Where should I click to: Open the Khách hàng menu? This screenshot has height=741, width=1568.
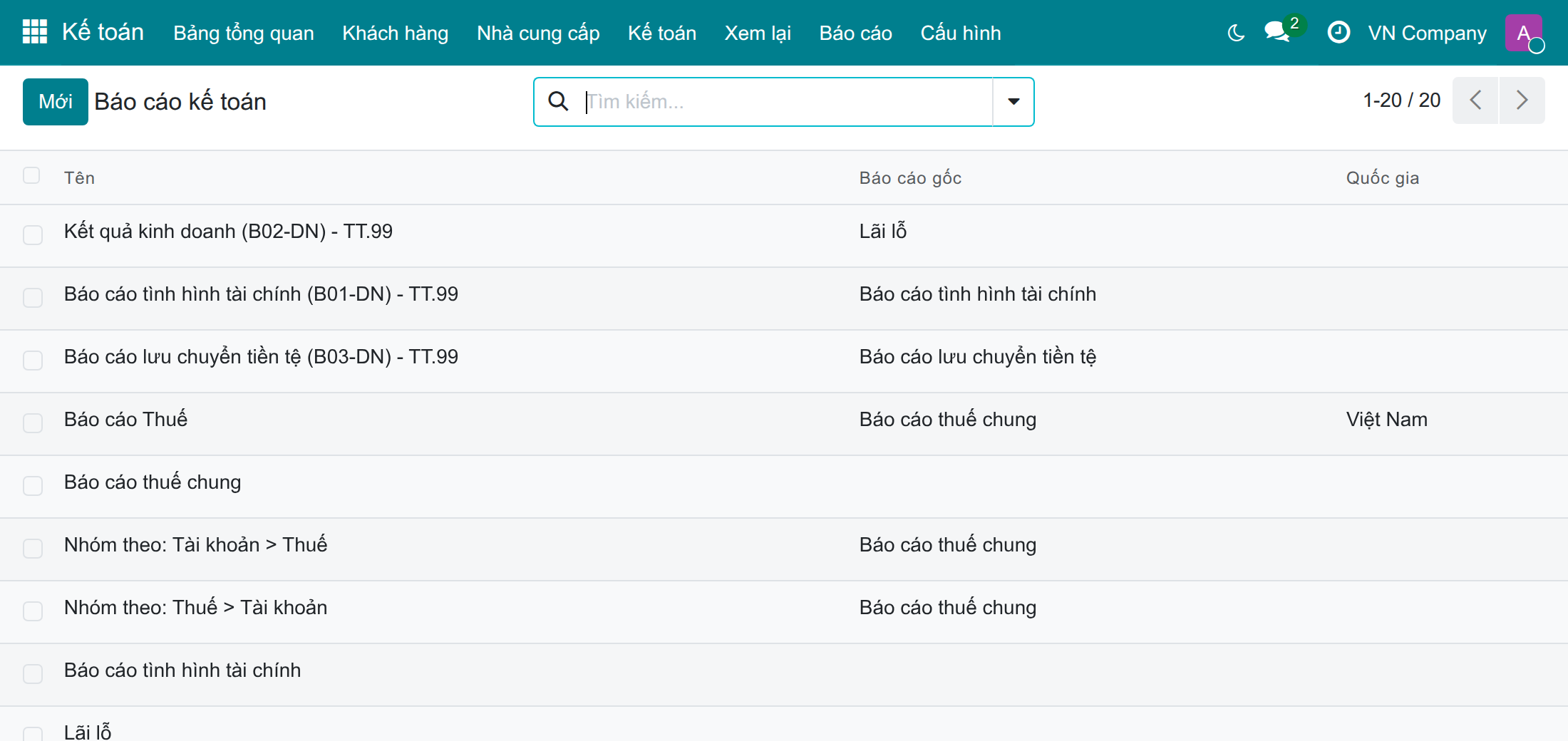pyautogui.click(x=396, y=33)
